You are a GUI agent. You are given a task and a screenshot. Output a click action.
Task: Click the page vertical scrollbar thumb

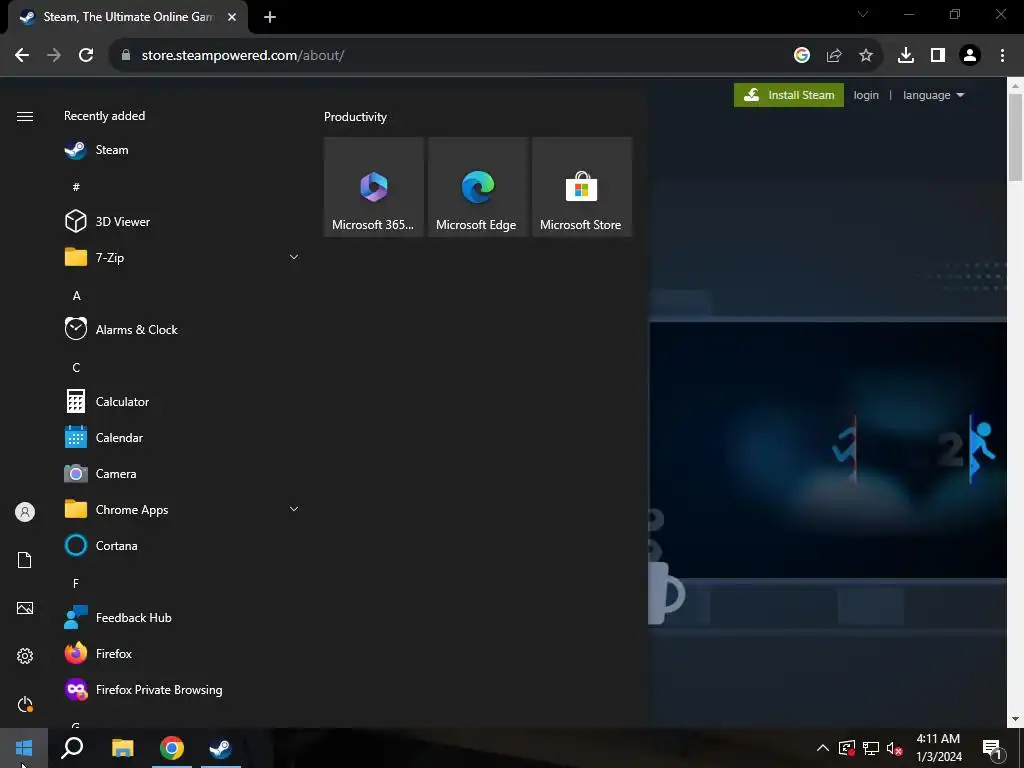(x=1016, y=137)
